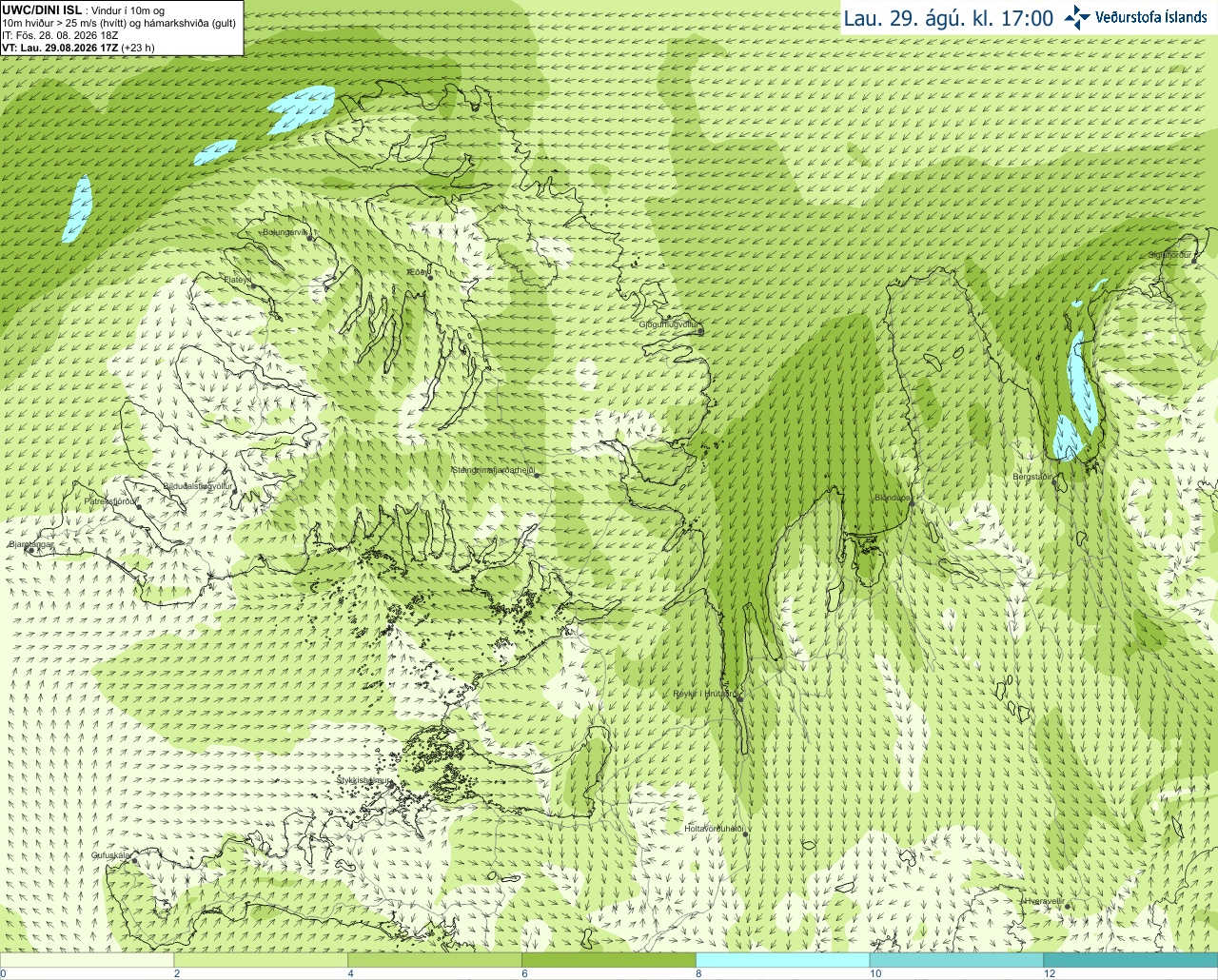This screenshot has height=980, width=1218.
Task: Pick the 0–2 m/s legend color
Action: point(87,960)
